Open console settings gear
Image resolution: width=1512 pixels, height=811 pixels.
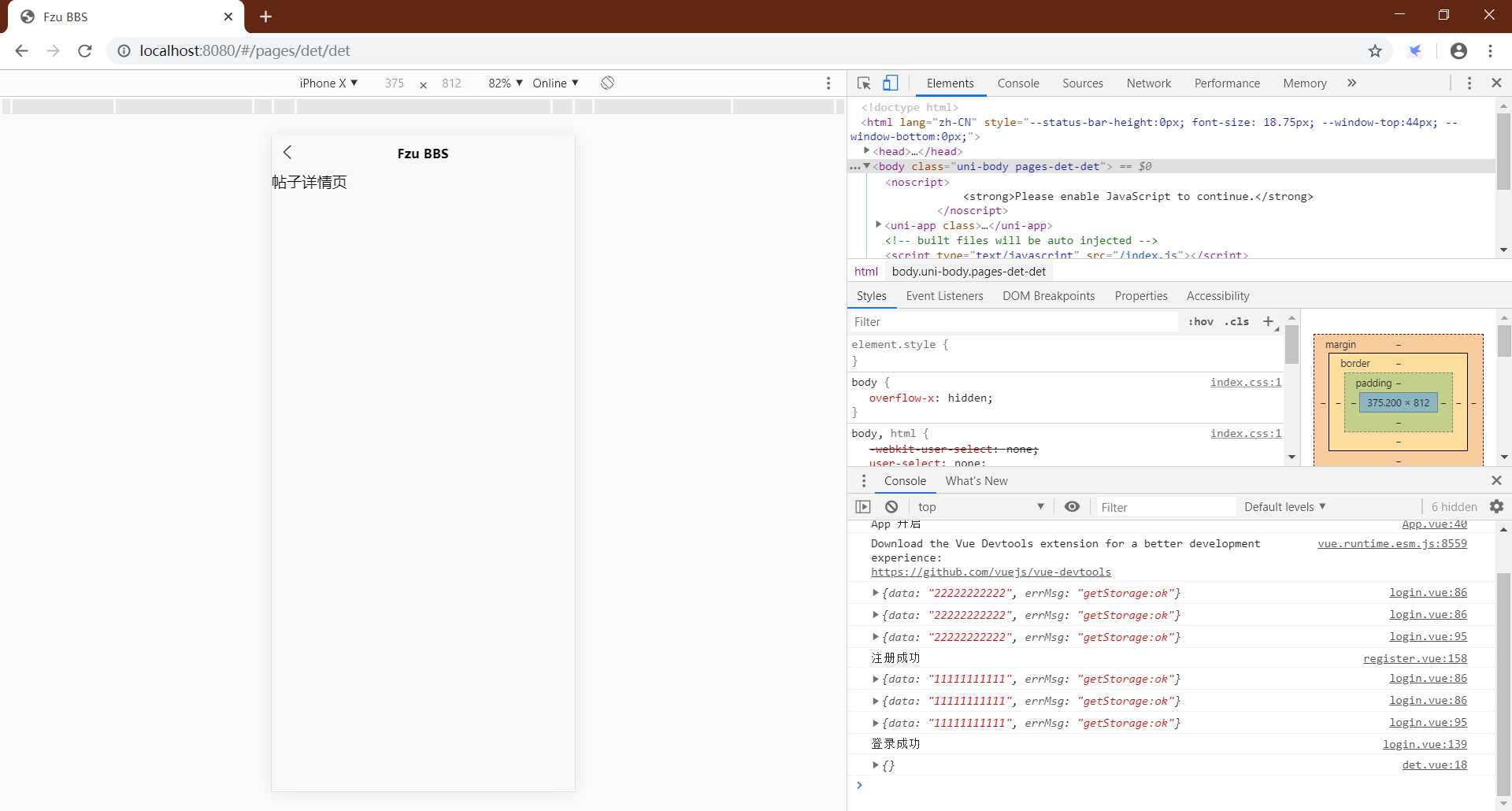[1497, 506]
